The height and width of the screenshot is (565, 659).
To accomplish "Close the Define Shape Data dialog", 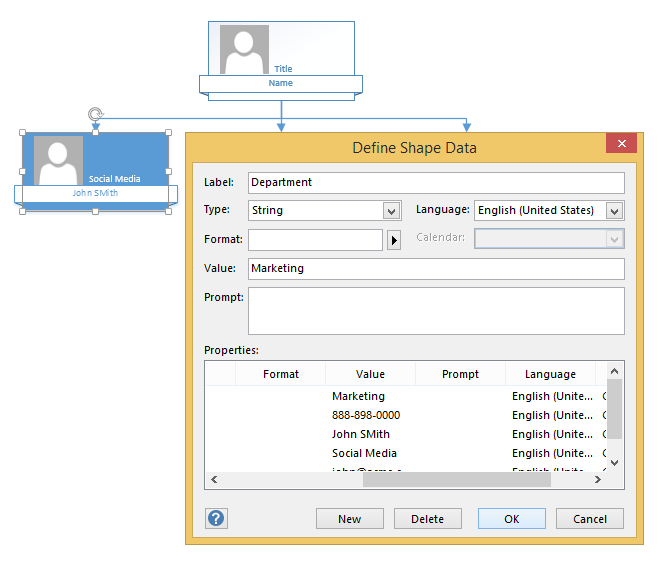I will pyautogui.click(x=622, y=143).
